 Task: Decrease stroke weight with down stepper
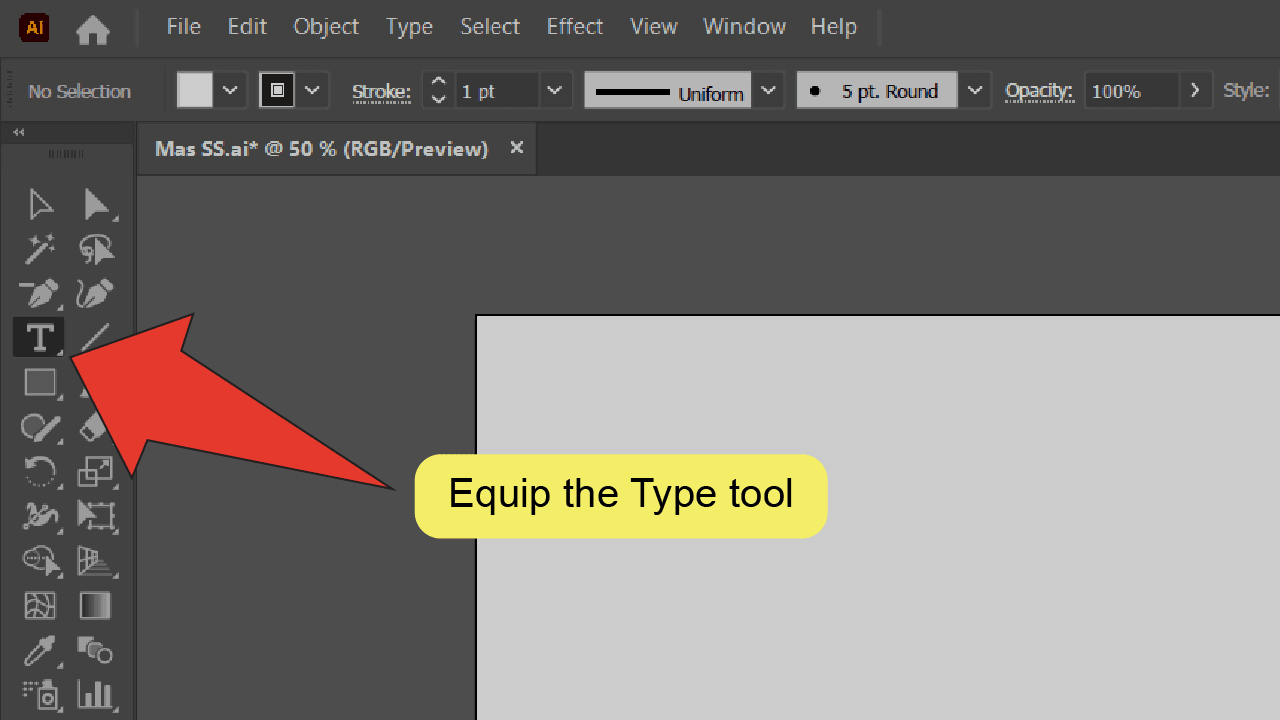click(x=437, y=100)
